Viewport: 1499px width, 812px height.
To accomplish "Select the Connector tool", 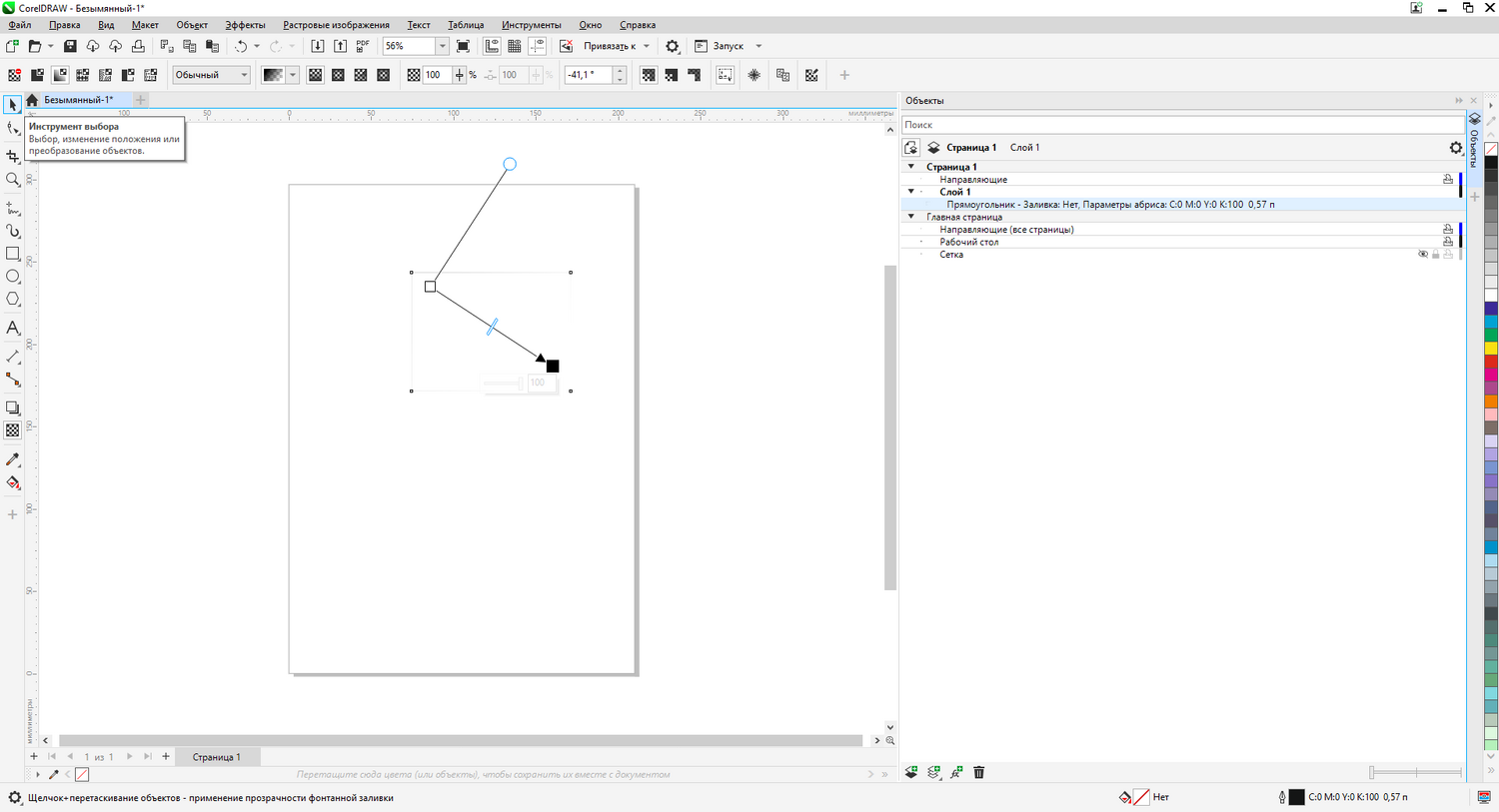I will coord(13,380).
